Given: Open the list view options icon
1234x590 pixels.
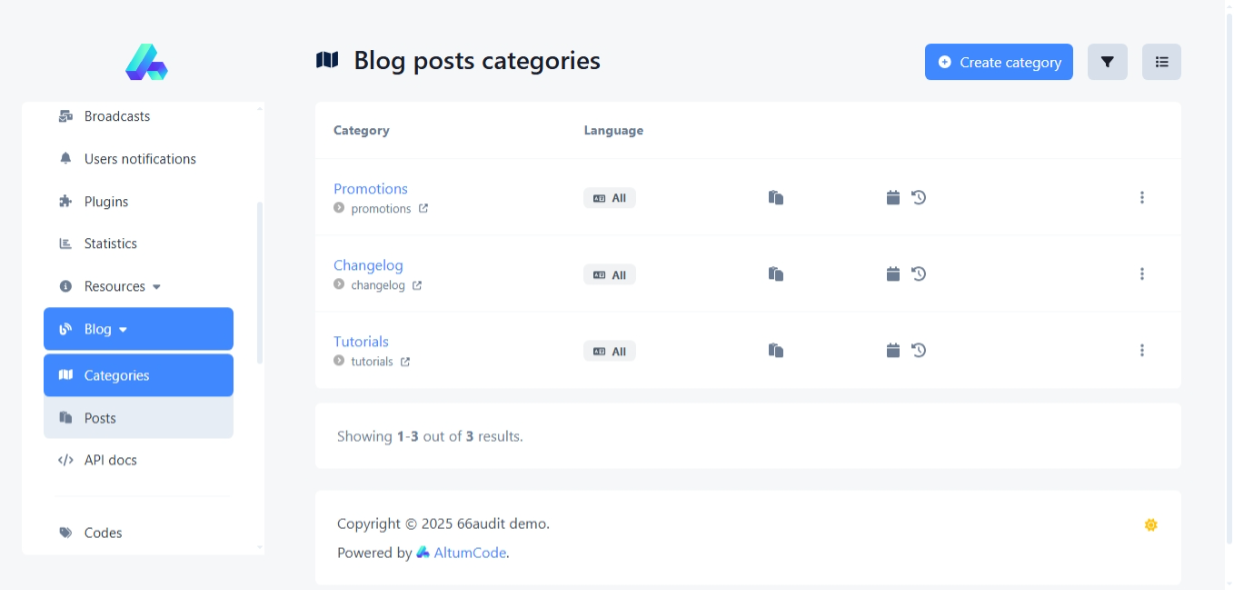Looking at the screenshot, I should 1161,62.
